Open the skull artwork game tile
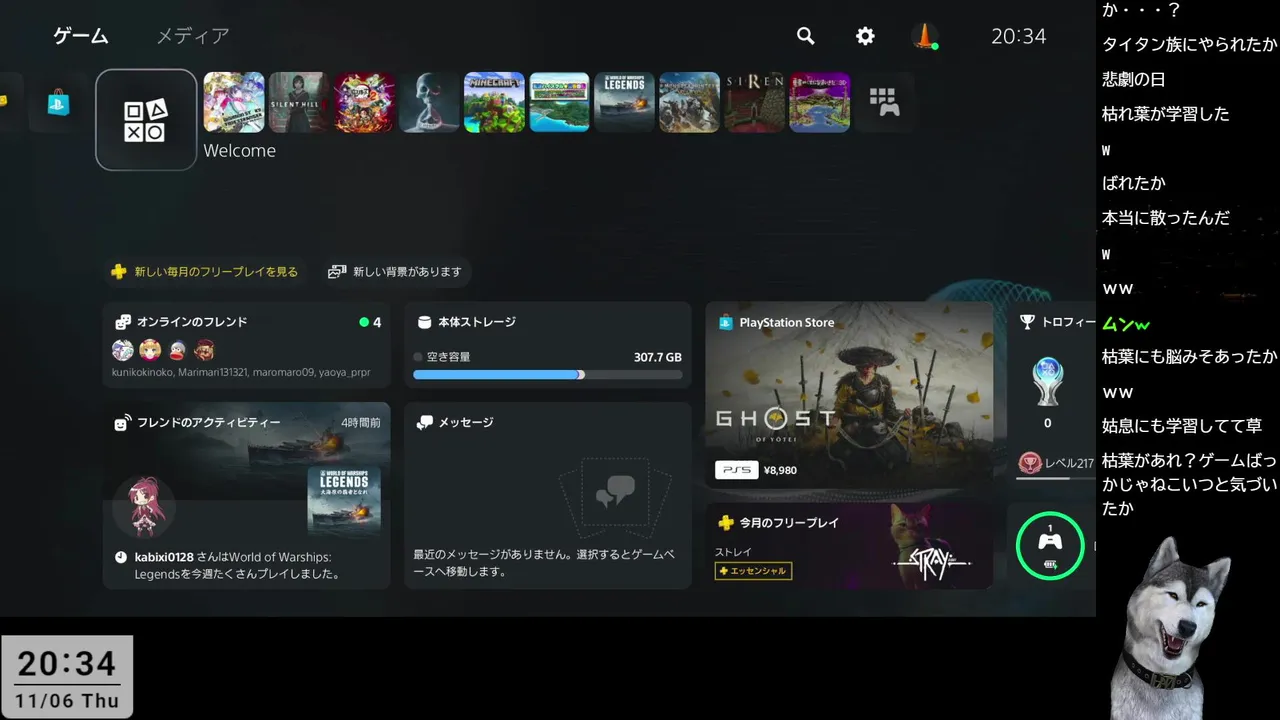Viewport: 1280px width, 720px height. click(x=429, y=102)
